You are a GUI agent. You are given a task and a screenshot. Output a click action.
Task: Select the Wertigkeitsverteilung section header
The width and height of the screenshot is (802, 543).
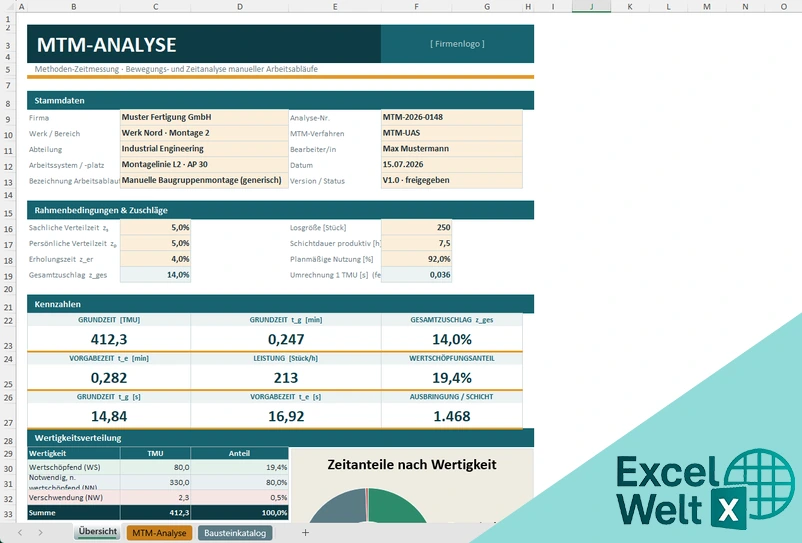[280, 438]
